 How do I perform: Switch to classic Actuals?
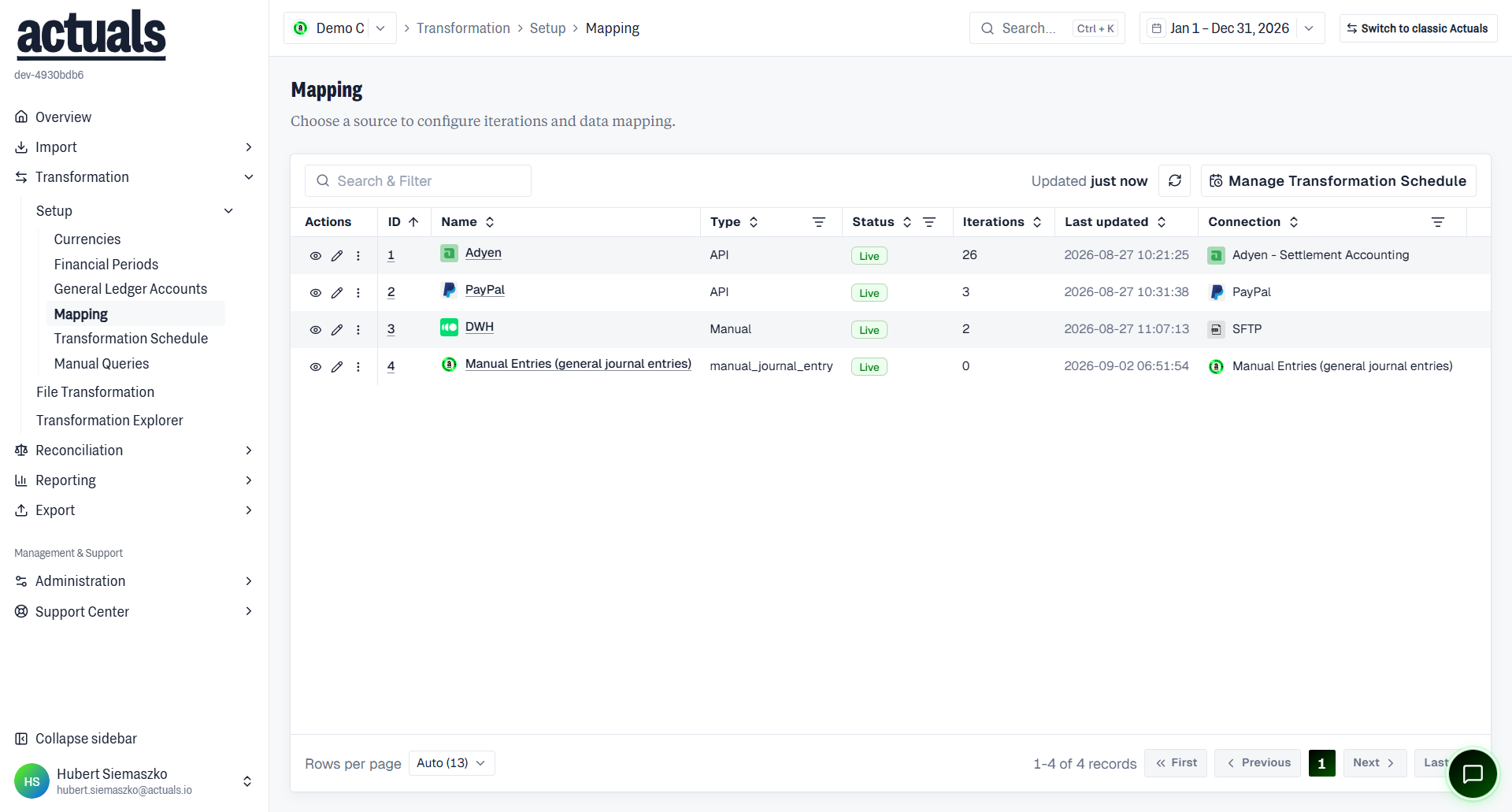pos(1417,28)
